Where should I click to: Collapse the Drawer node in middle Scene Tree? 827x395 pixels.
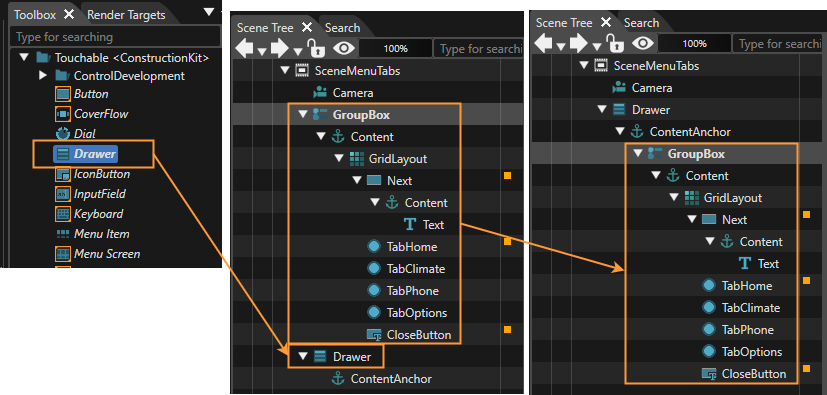click(303, 357)
